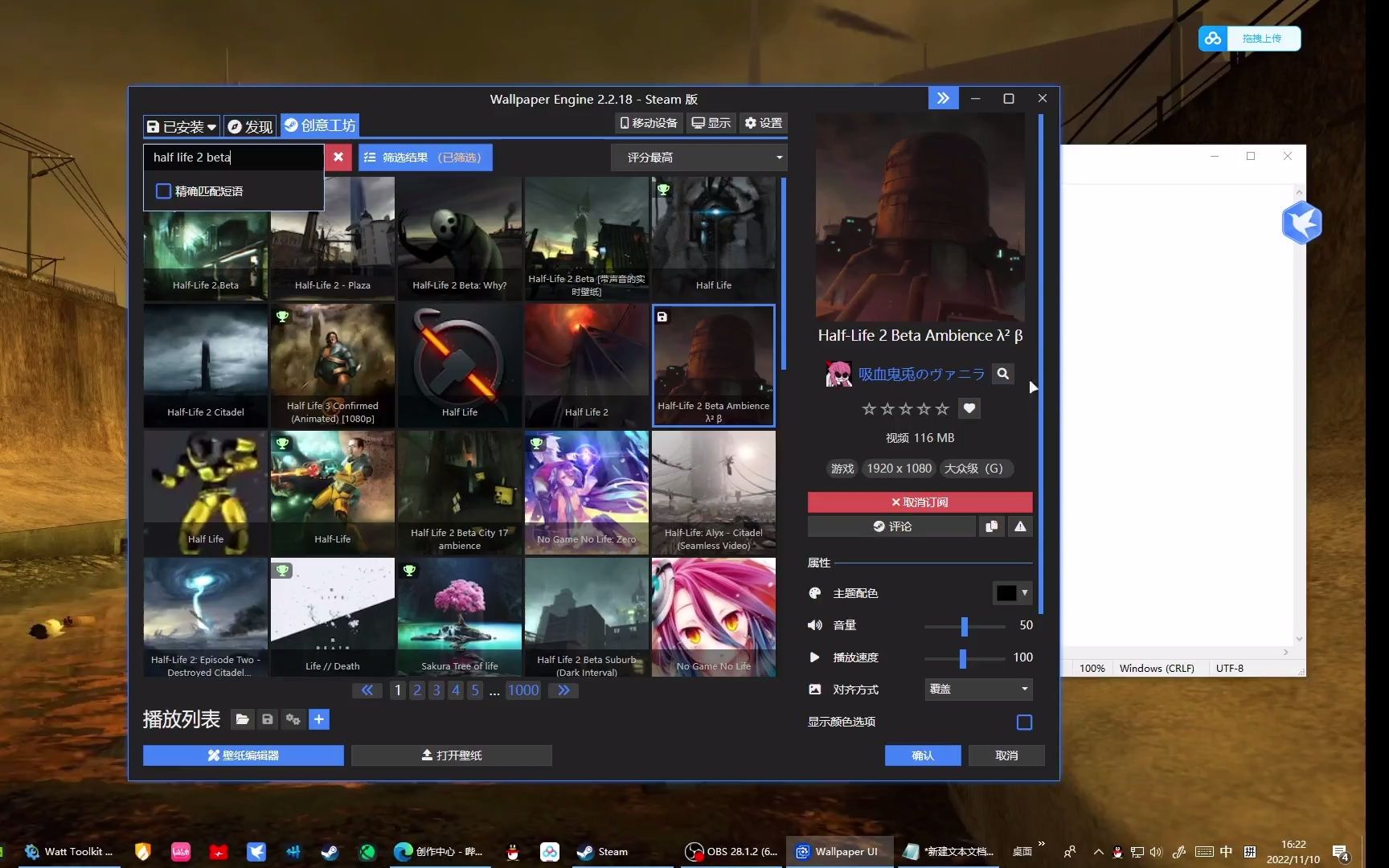Add to playlist with plus icon
Viewport: 1389px width, 868px height.
(x=319, y=719)
